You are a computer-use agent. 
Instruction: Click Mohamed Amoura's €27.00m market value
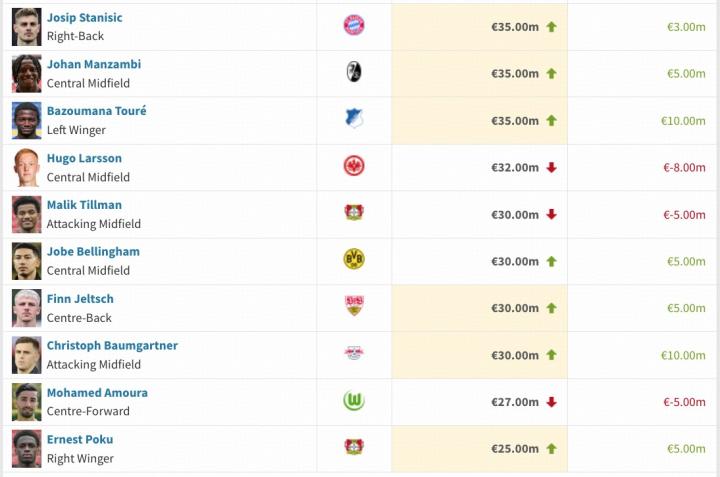[x=515, y=402]
